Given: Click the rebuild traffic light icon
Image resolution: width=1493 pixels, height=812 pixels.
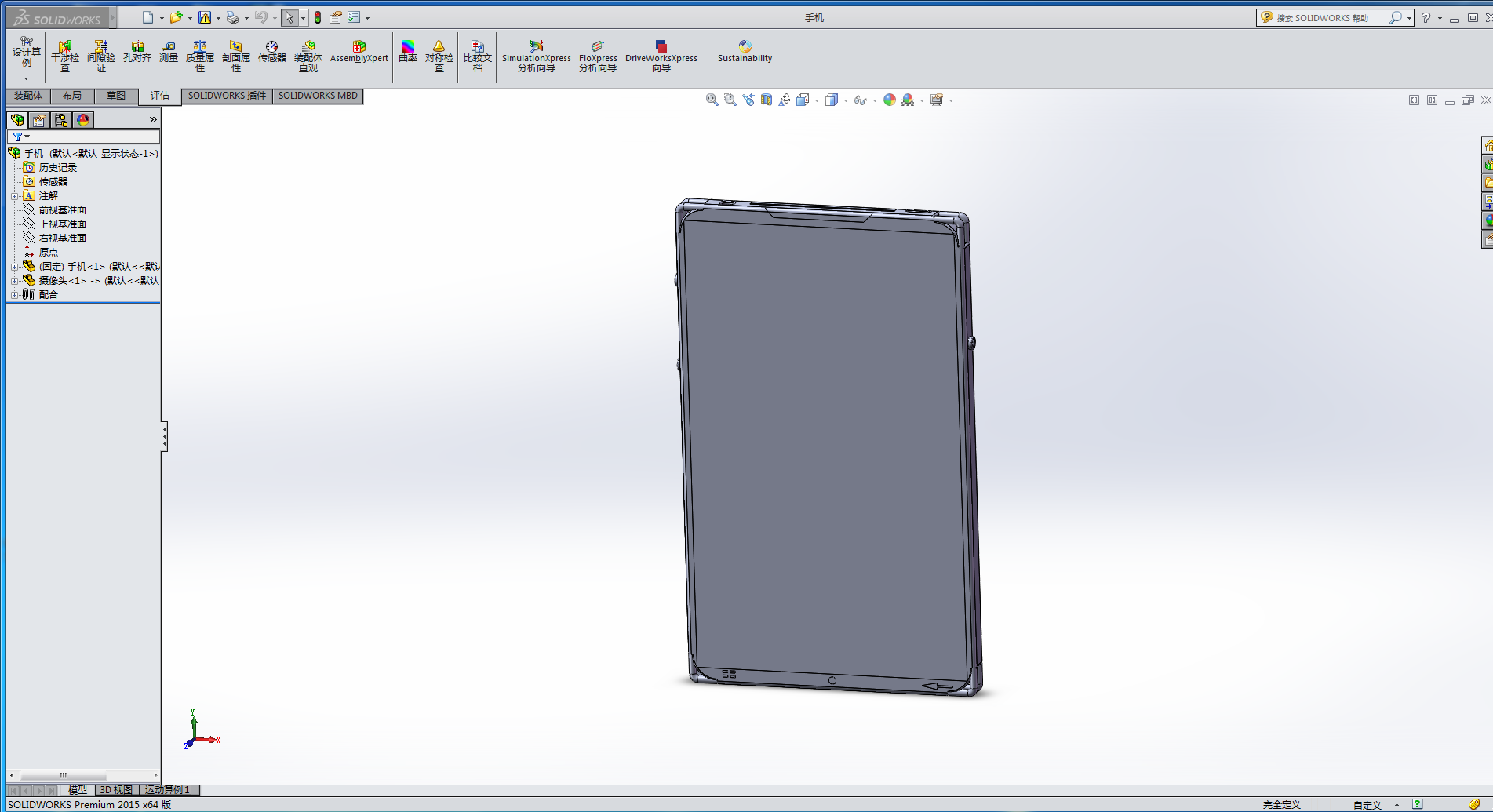Looking at the screenshot, I should [318, 17].
